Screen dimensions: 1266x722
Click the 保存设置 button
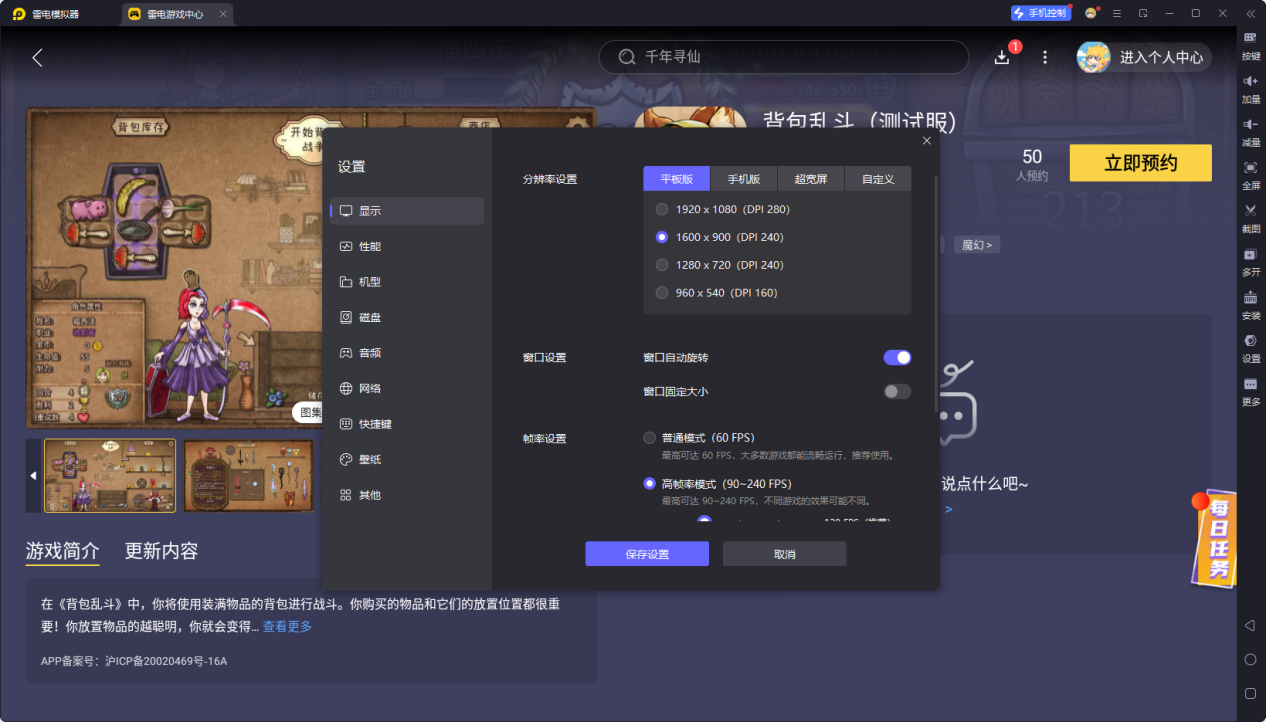point(647,554)
